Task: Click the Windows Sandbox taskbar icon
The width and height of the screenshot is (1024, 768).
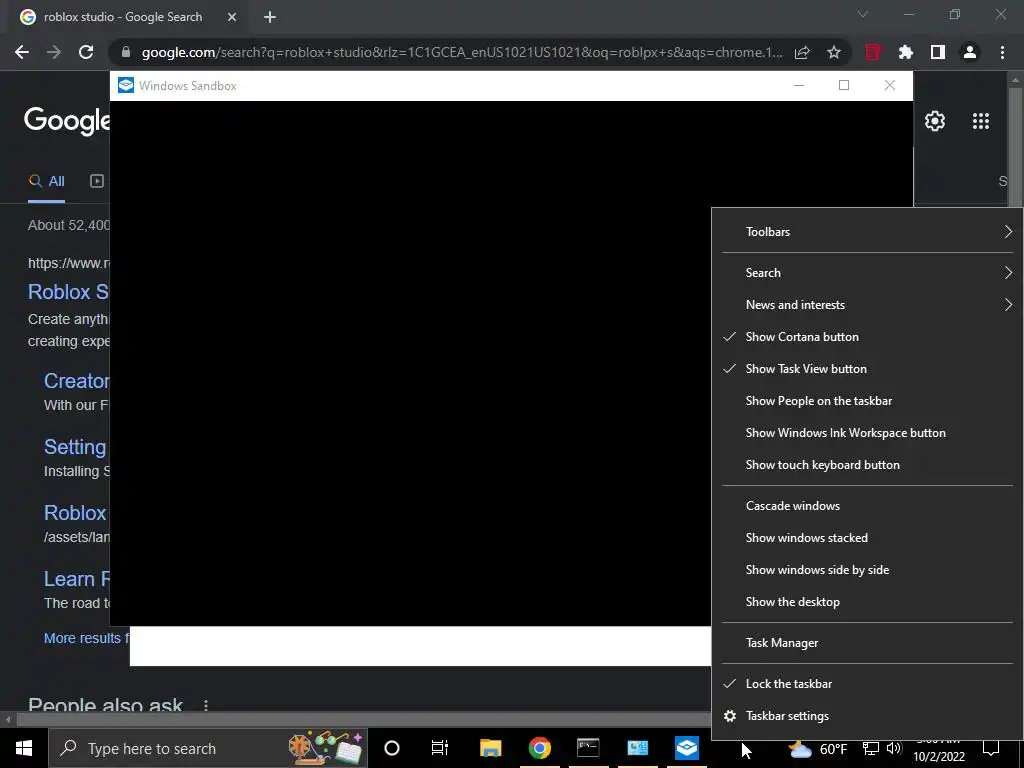Action: (687, 748)
